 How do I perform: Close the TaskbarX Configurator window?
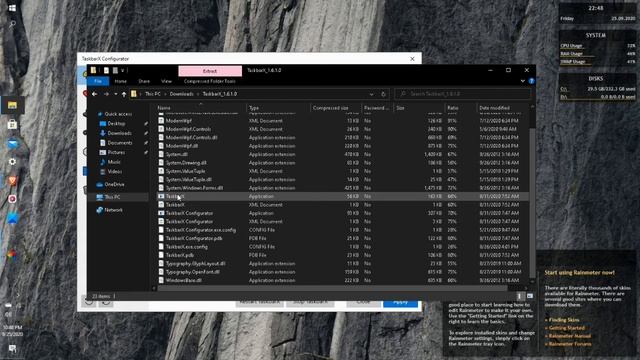[412, 59]
